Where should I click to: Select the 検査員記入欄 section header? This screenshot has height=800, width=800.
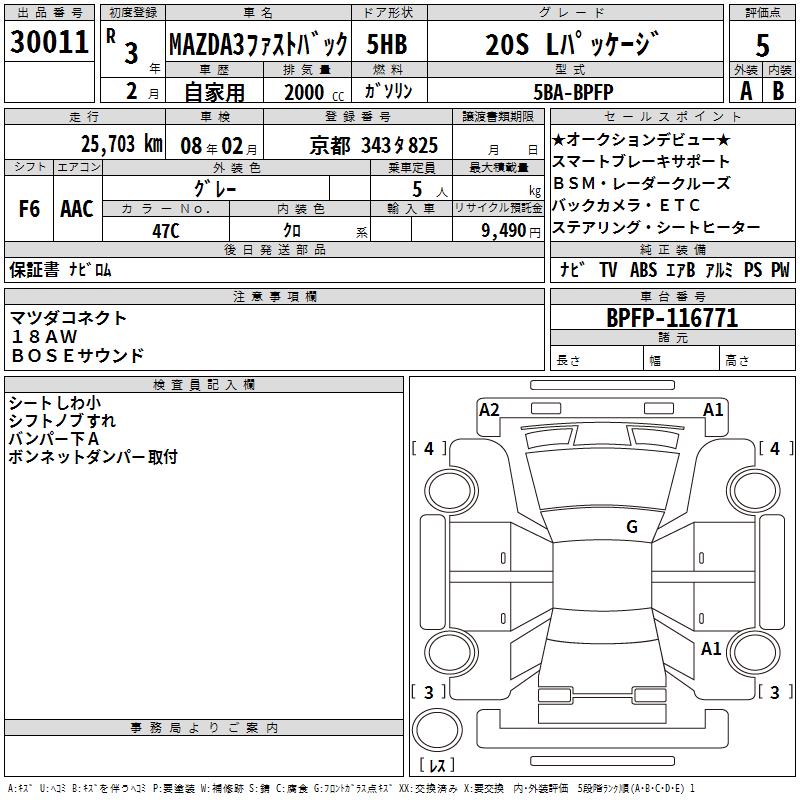pyautogui.click(x=204, y=385)
